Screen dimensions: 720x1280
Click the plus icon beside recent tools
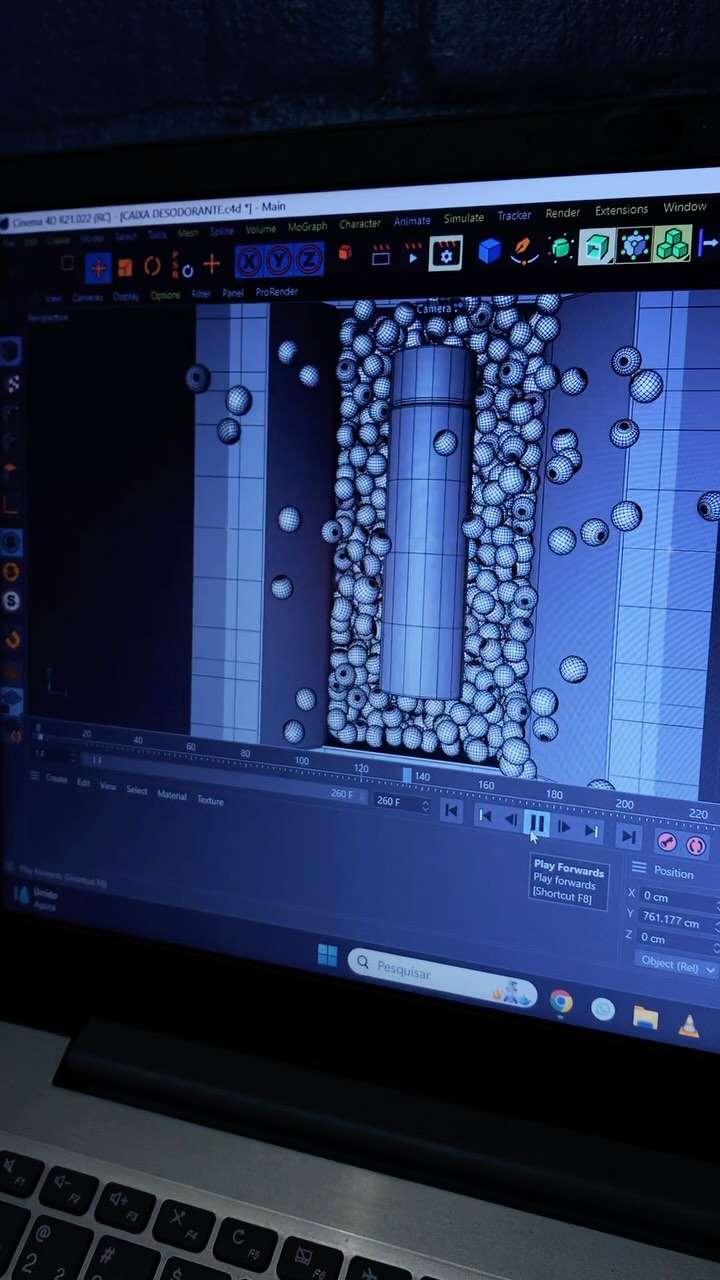click(x=211, y=264)
